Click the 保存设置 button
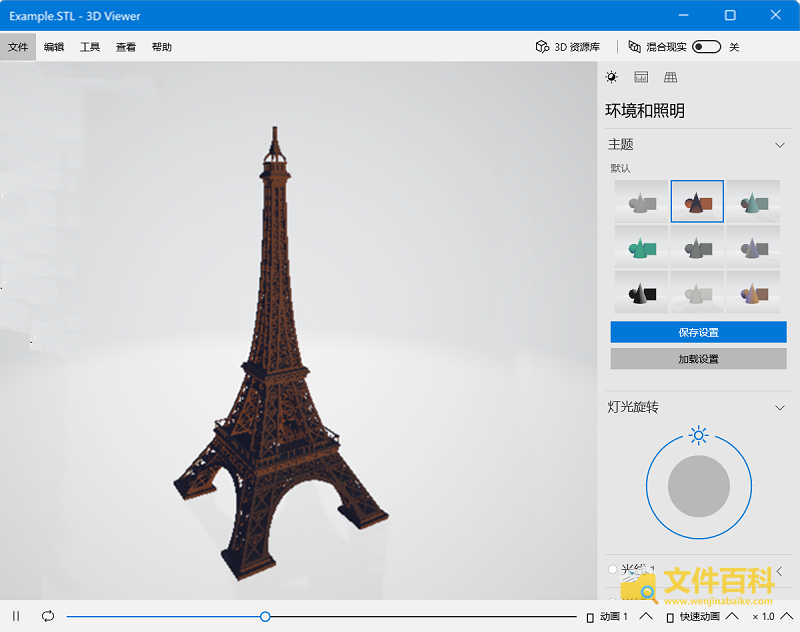The width and height of the screenshot is (800, 632). [698, 332]
